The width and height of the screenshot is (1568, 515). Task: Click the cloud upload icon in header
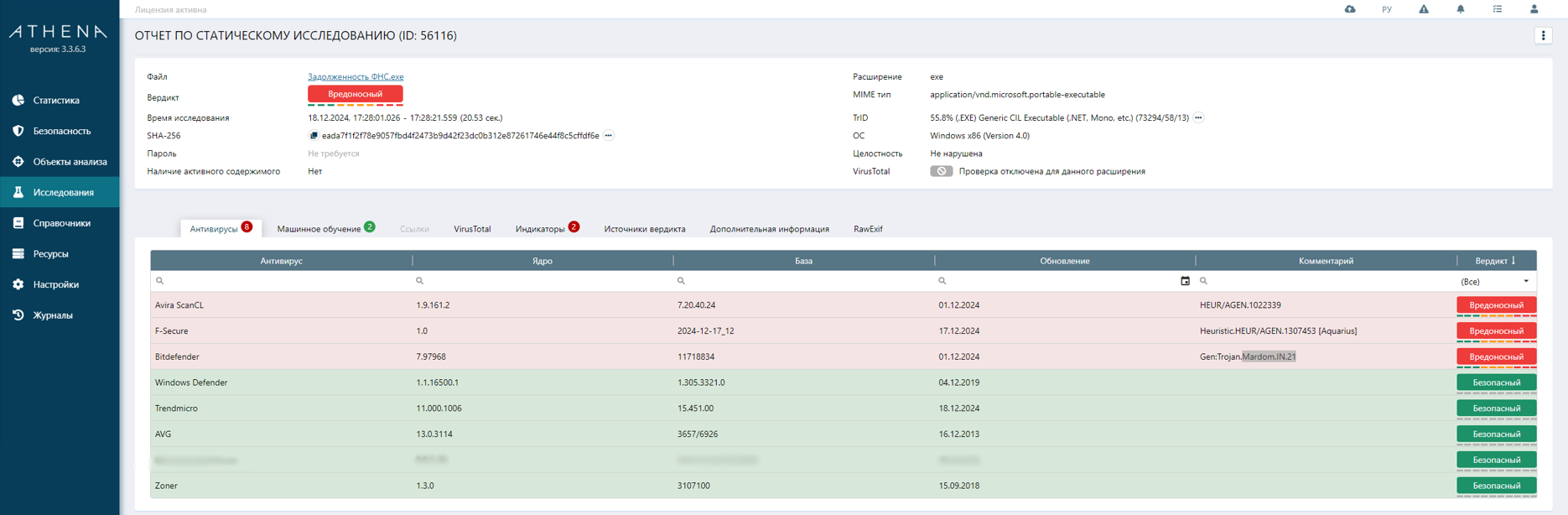click(1350, 9)
